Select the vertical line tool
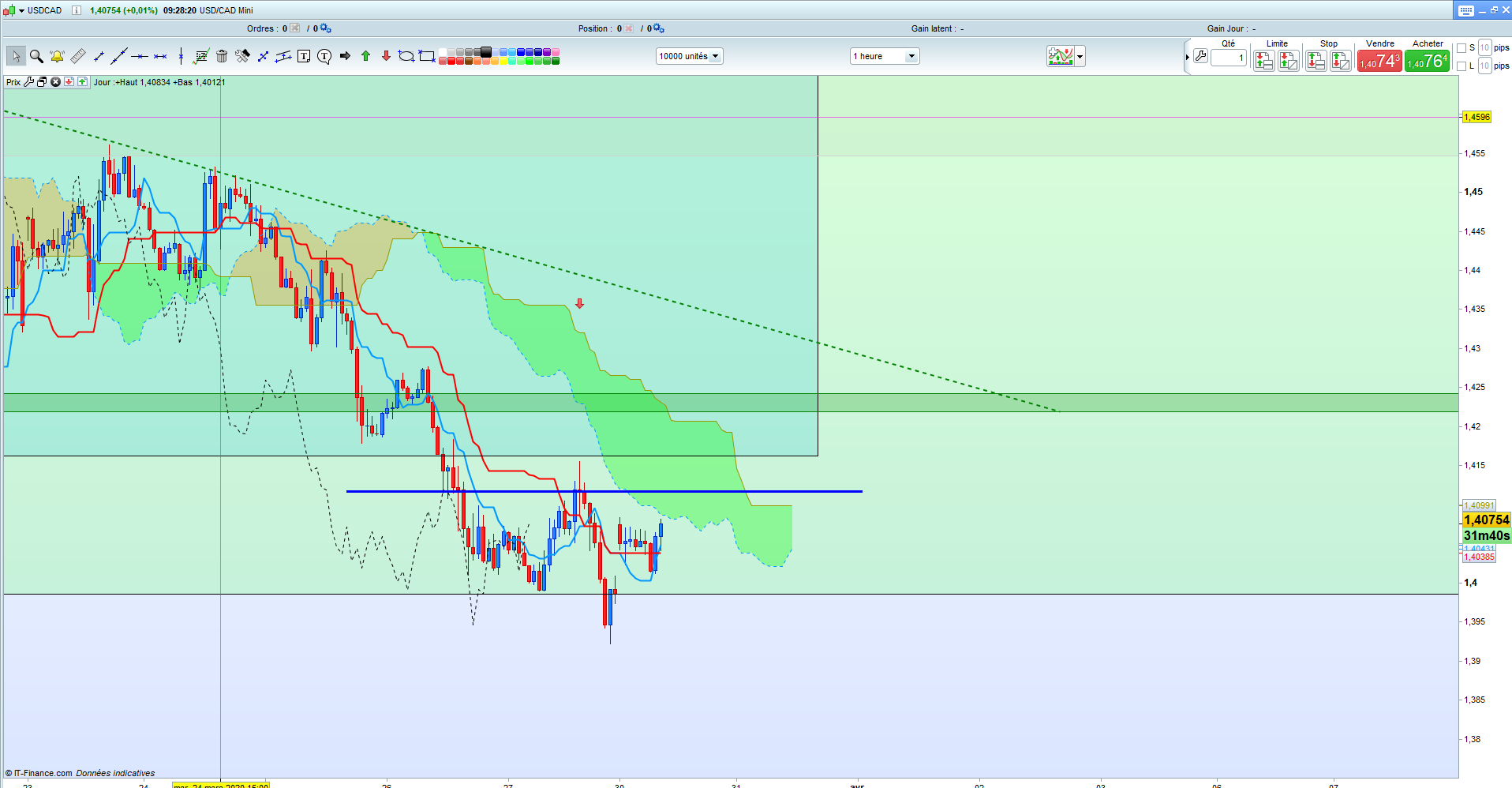Viewport: 1512px width, 788px height. click(x=181, y=56)
